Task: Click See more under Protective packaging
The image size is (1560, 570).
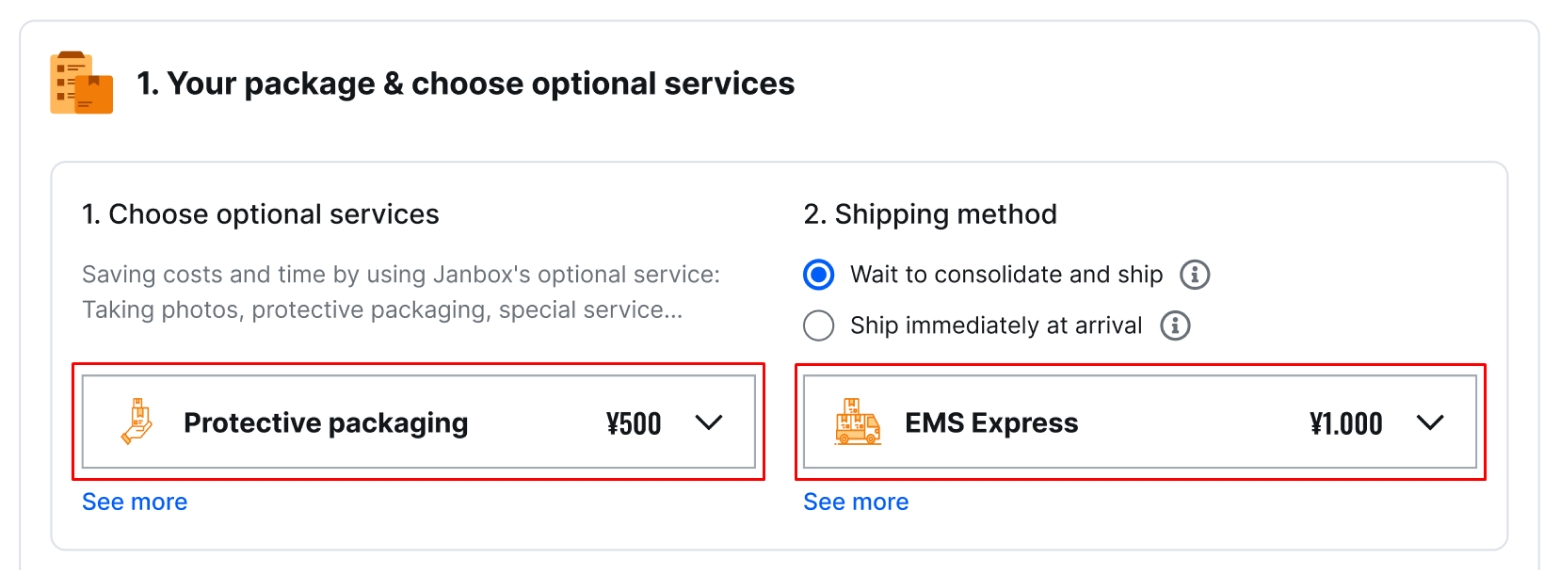Action: [x=134, y=501]
